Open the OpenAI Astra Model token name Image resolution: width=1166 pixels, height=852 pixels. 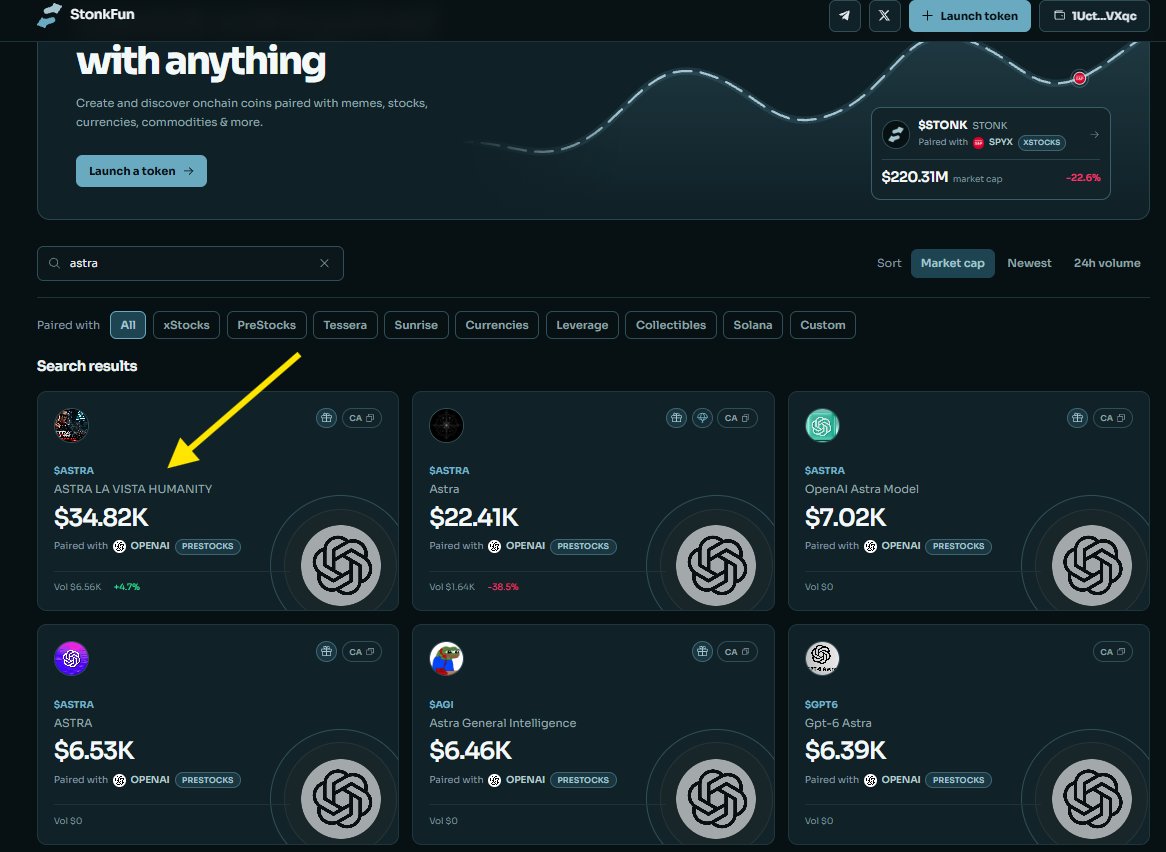[862, 489]
